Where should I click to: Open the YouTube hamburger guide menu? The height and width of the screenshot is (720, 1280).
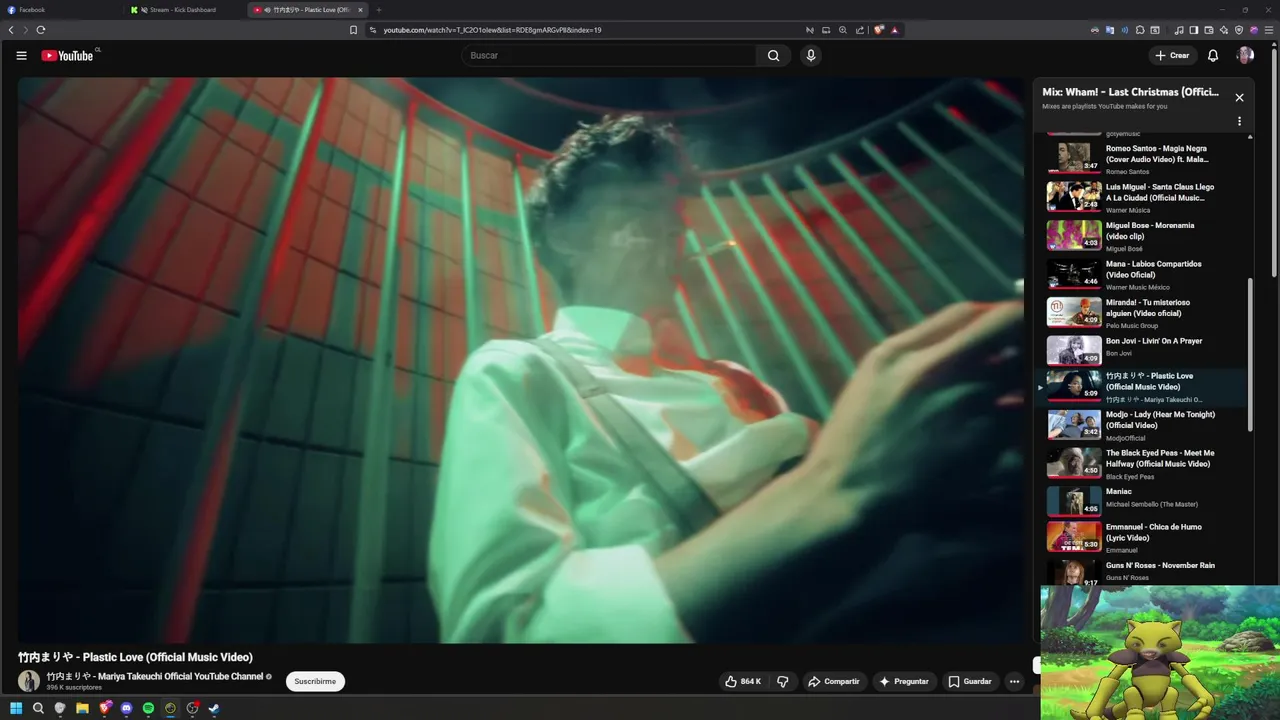21,56
